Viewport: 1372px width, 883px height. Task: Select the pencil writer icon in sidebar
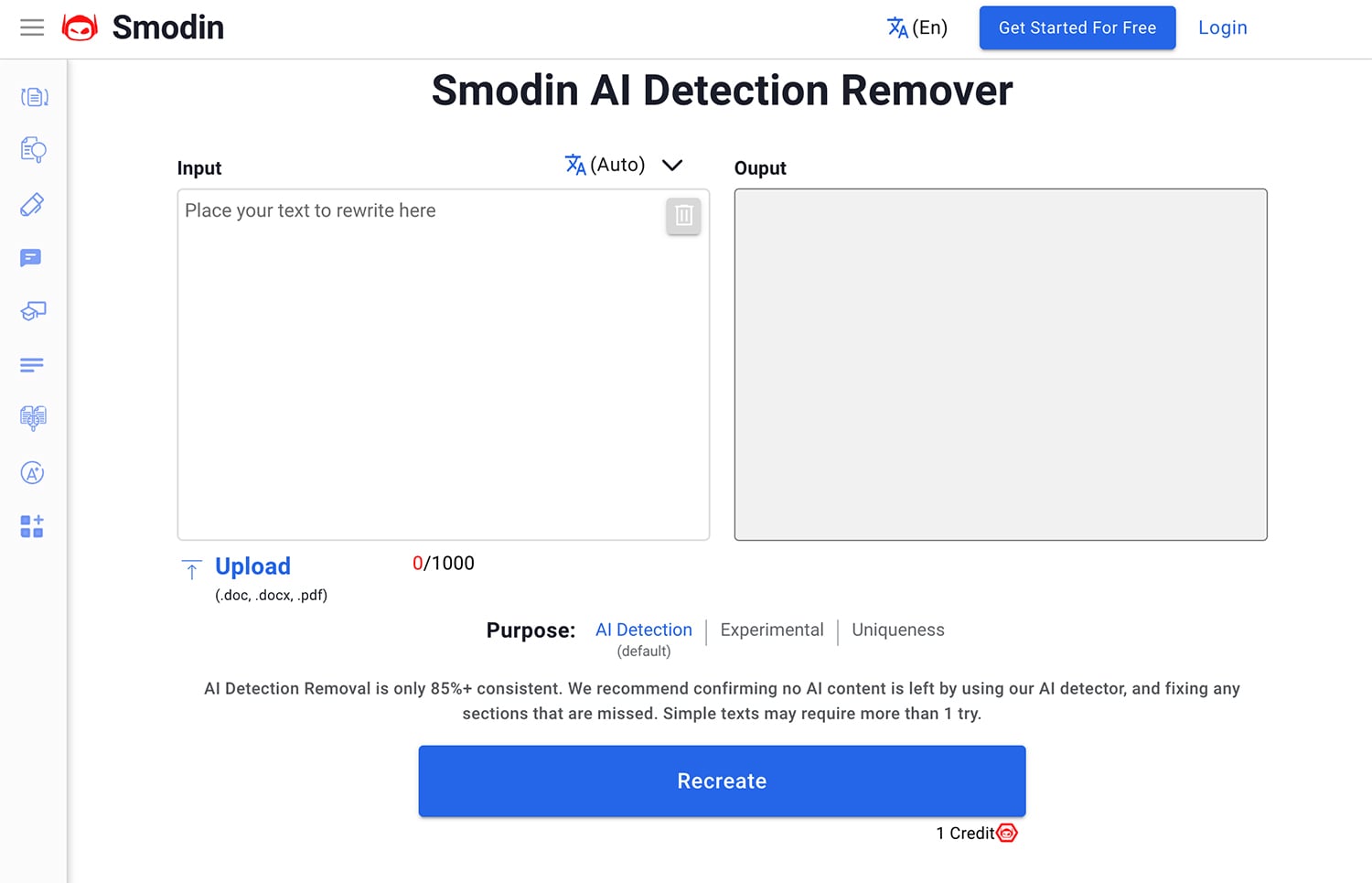click(32, 204)
